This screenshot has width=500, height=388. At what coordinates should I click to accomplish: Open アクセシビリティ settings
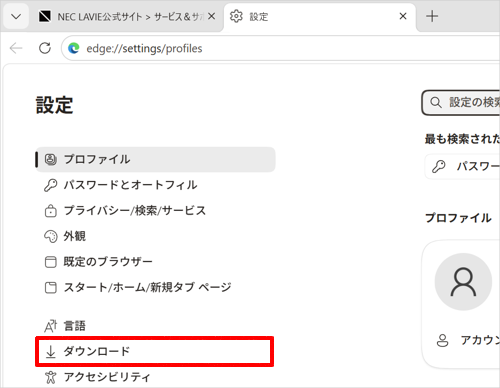155,377
